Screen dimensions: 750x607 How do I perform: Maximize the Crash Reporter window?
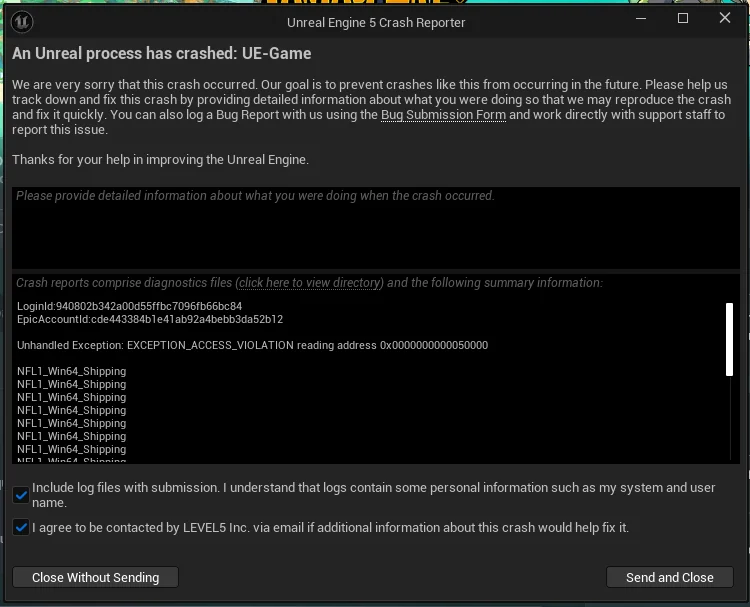(x=683, y=18)
